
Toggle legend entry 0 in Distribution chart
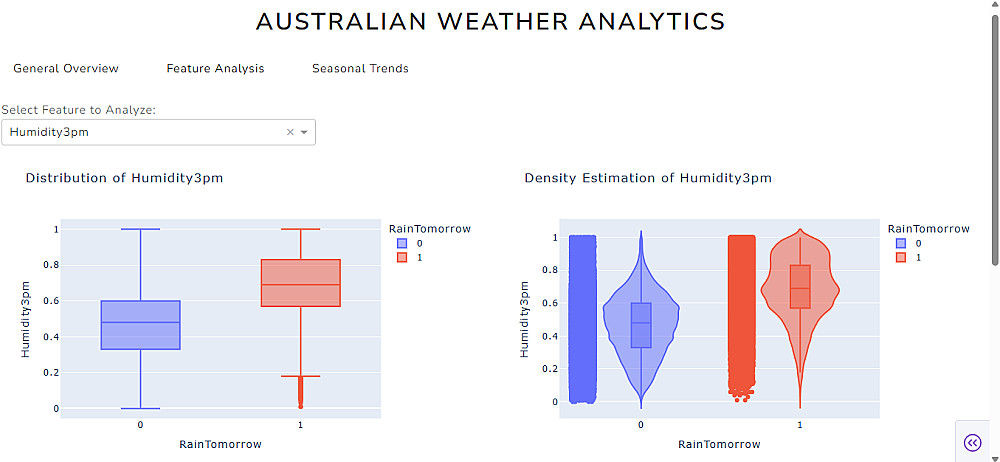point(410,243)
